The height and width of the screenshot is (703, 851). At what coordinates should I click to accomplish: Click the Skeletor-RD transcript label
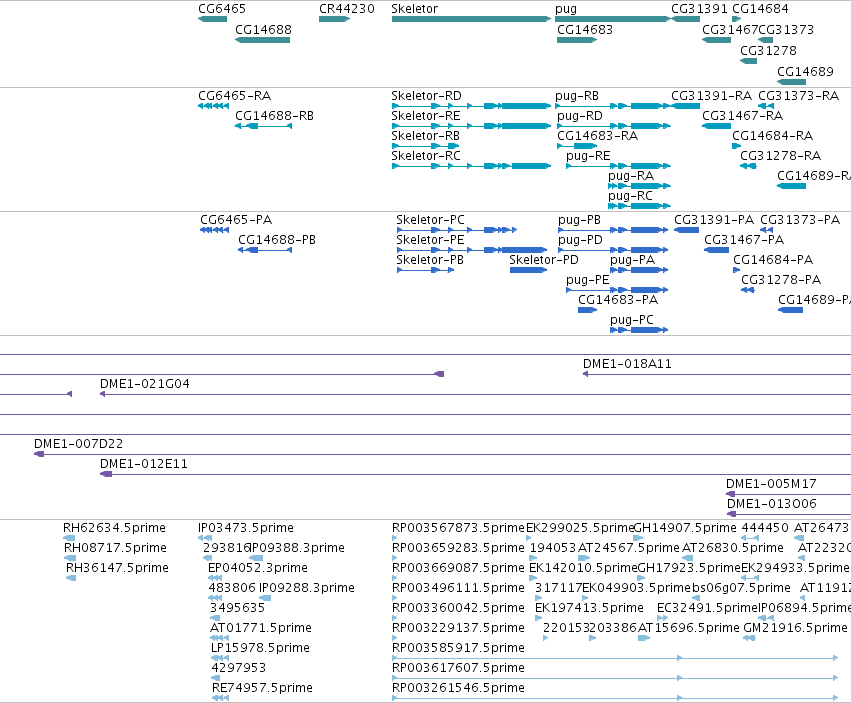point(427,96)
